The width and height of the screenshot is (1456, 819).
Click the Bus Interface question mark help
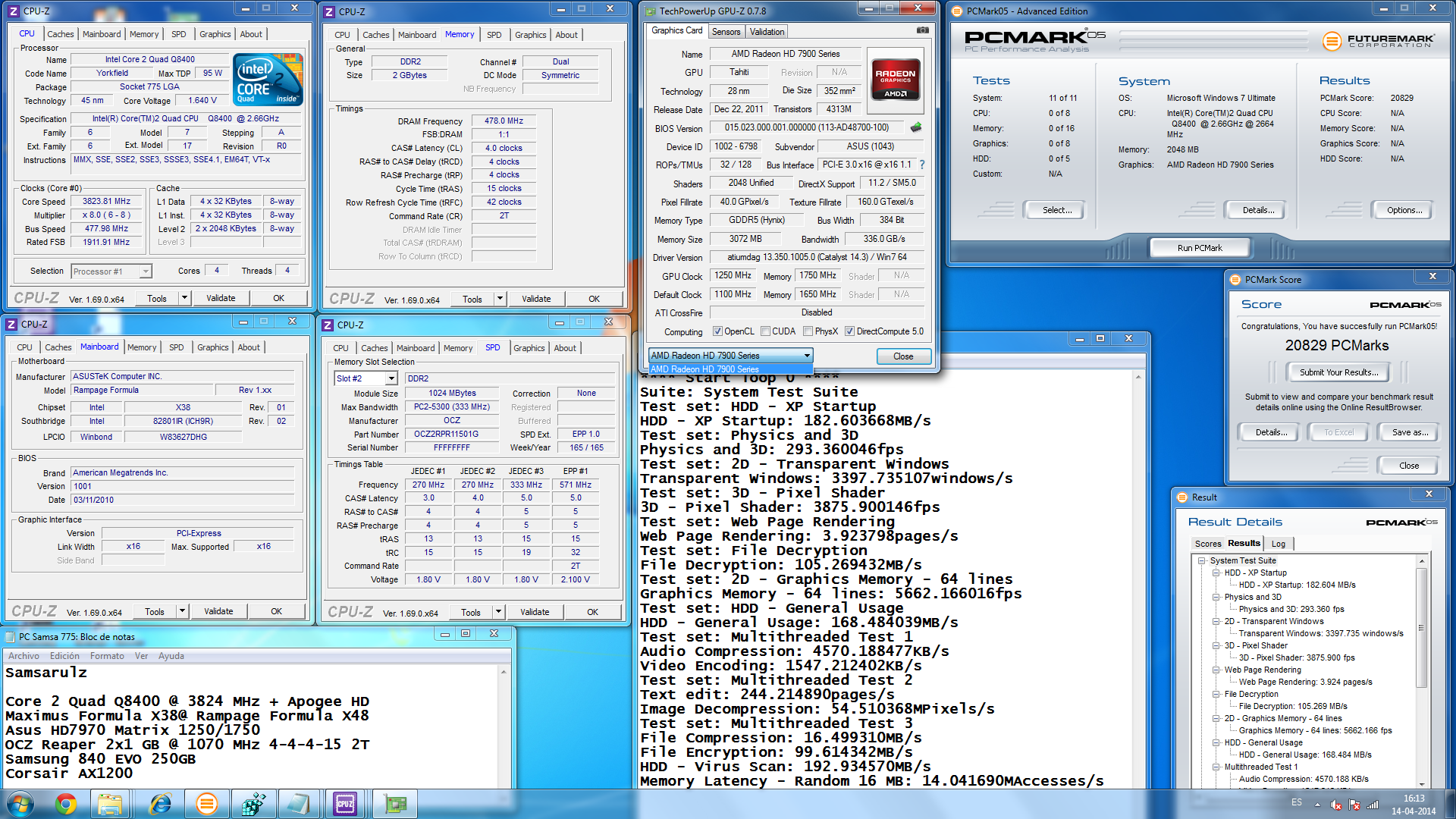click(922, 165)
